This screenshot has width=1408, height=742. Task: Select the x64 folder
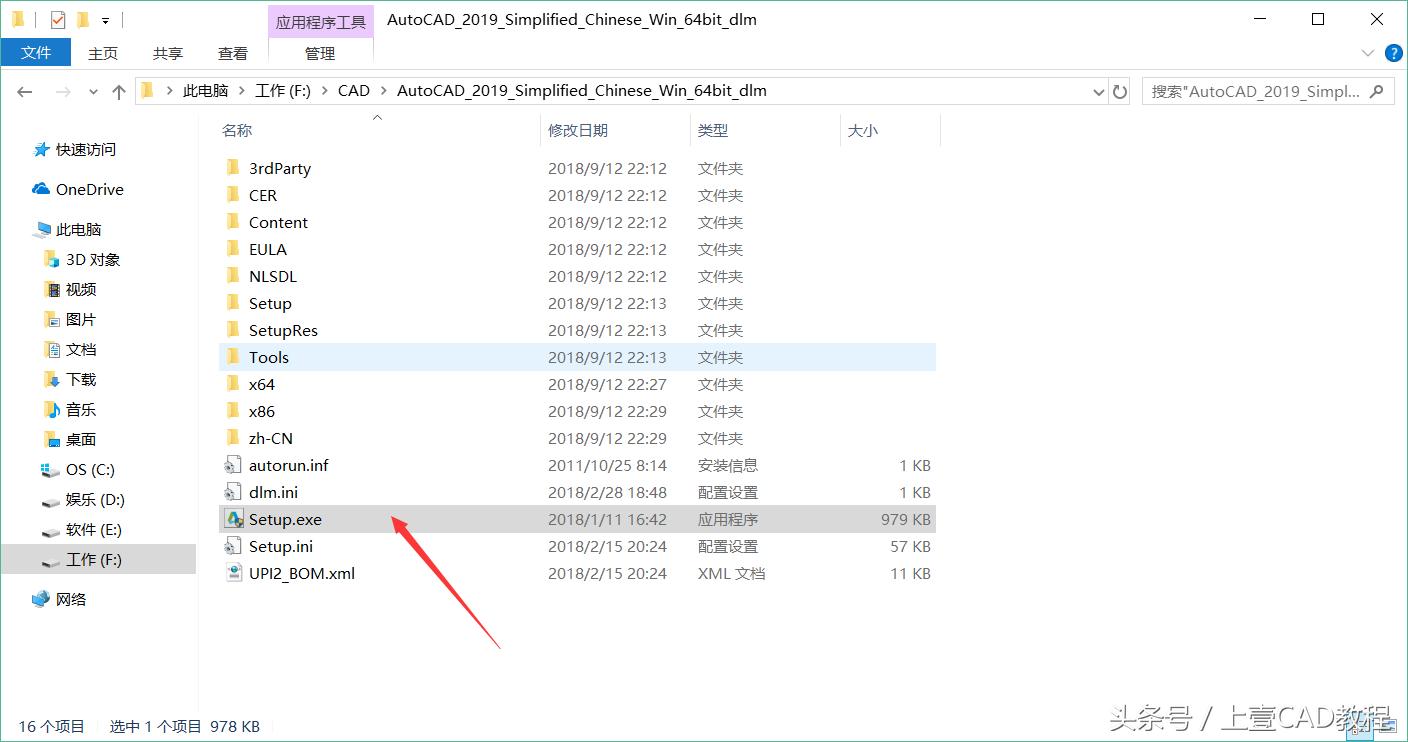262,384
